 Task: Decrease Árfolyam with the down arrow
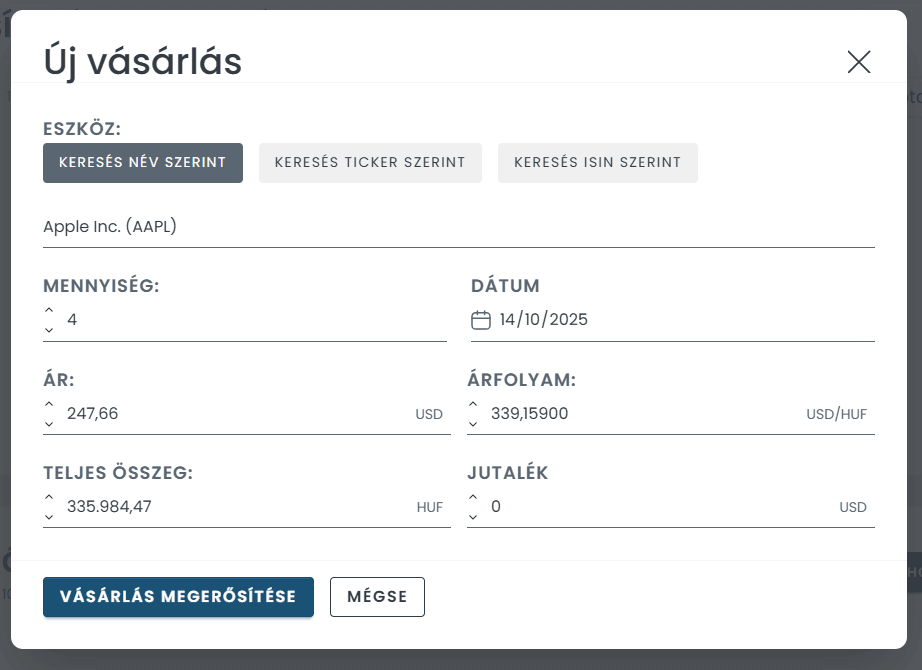click(474, 422)
